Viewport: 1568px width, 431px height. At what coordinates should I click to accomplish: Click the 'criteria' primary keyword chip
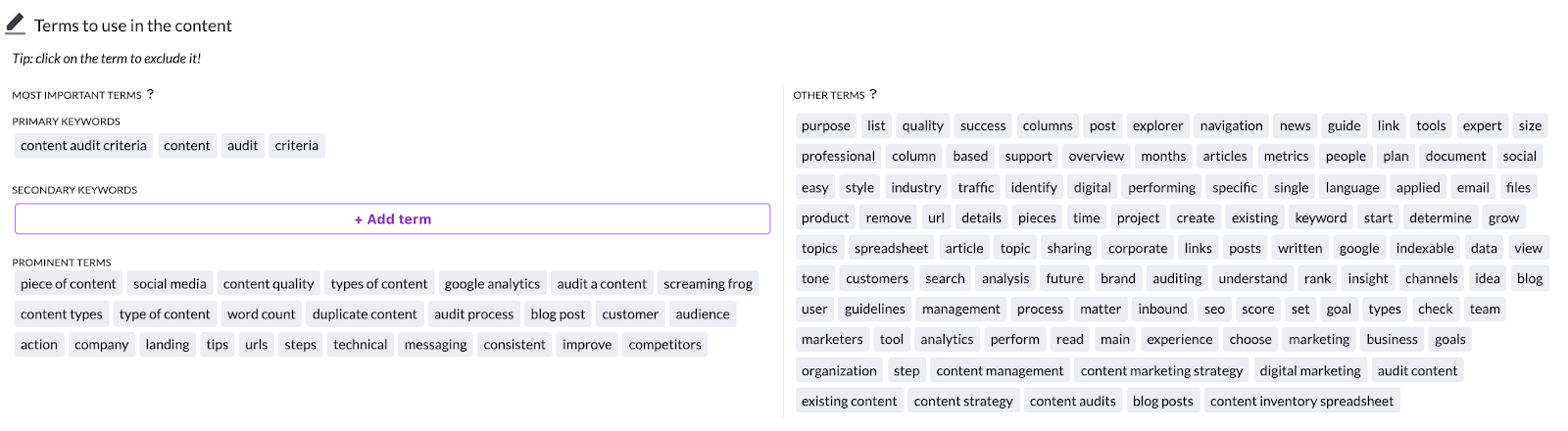point(296,146)
